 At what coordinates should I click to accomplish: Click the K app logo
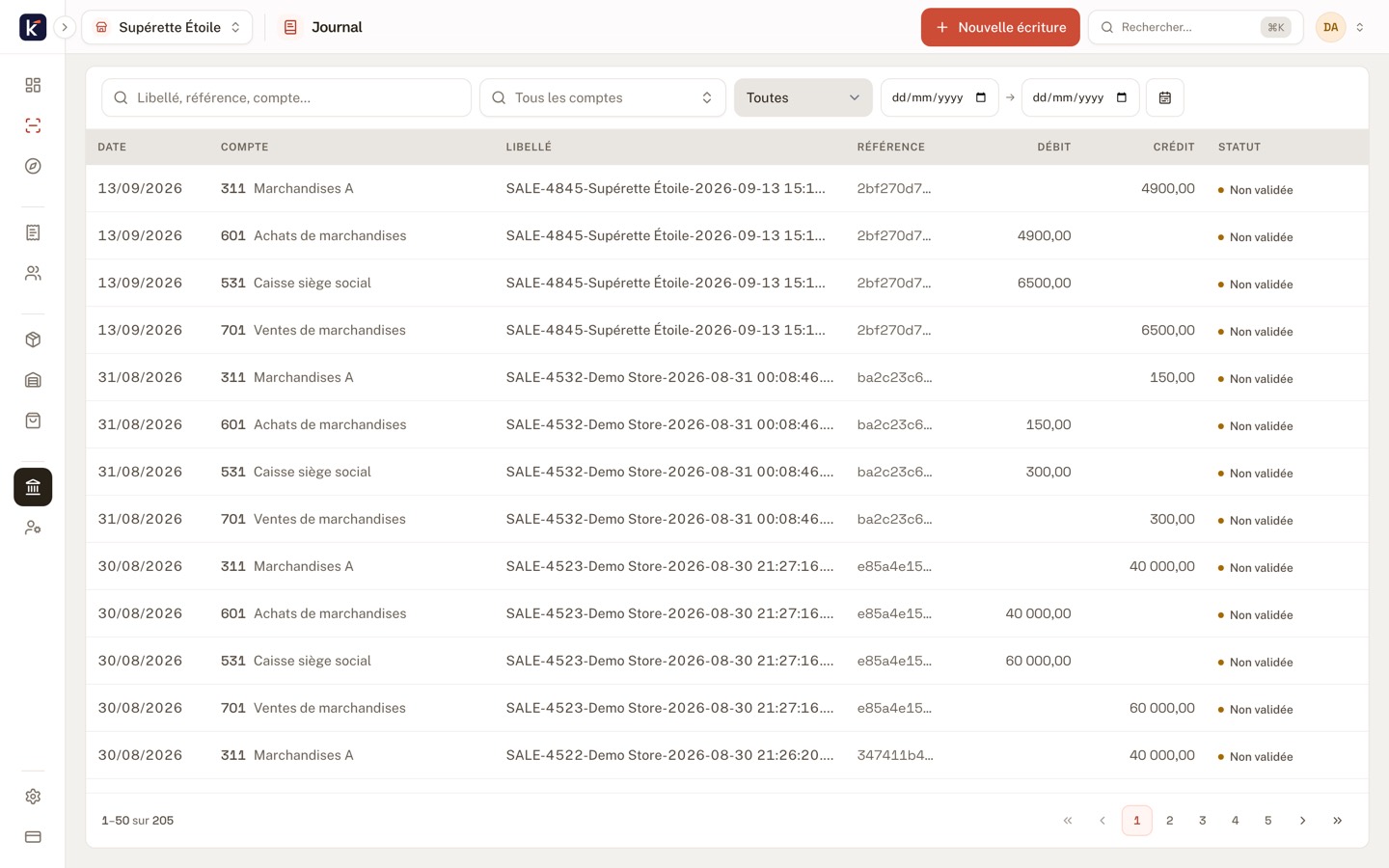pyautogui.click(x=33, y=27)
